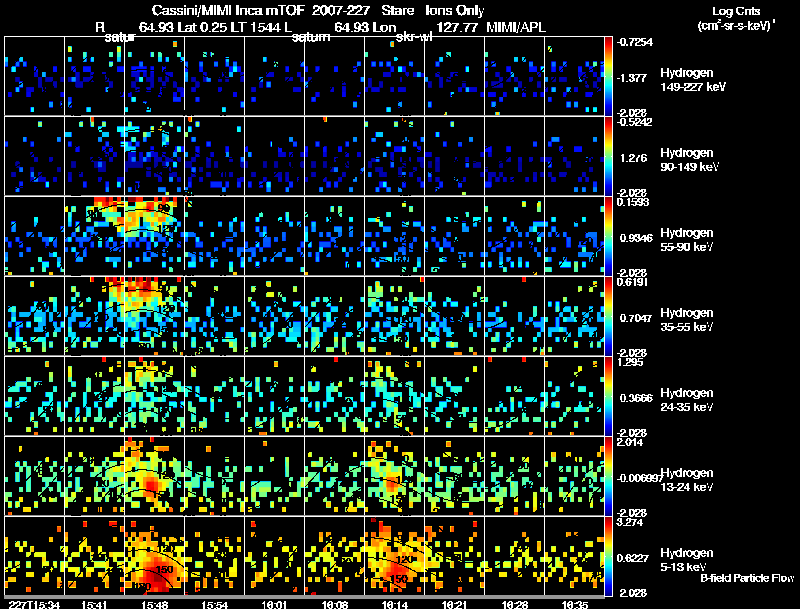Click the '0.3666' colorbar midpoint value
800x609 pixels.
click(x=636, y=398)
